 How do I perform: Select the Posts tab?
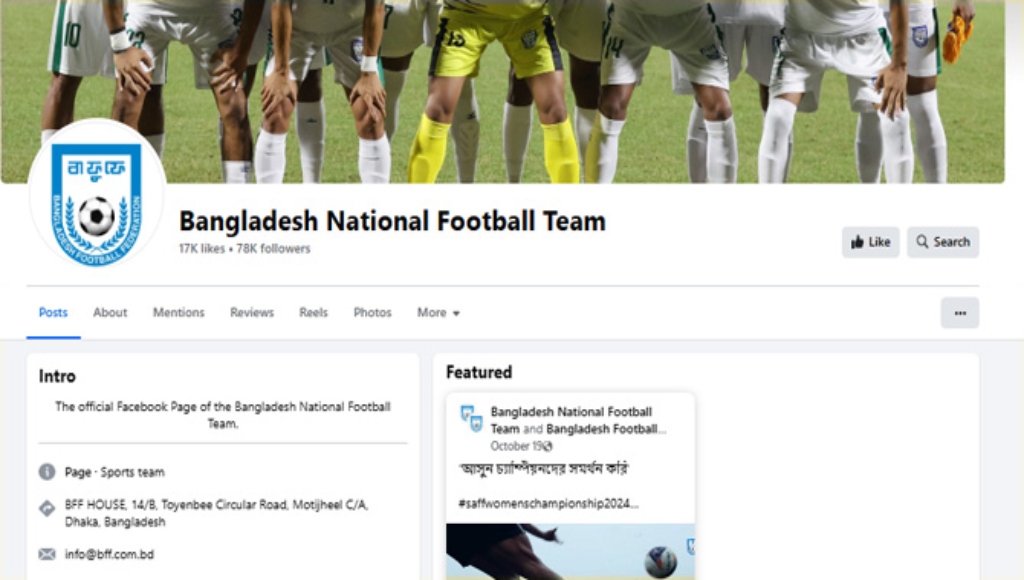tap(53, 313)
